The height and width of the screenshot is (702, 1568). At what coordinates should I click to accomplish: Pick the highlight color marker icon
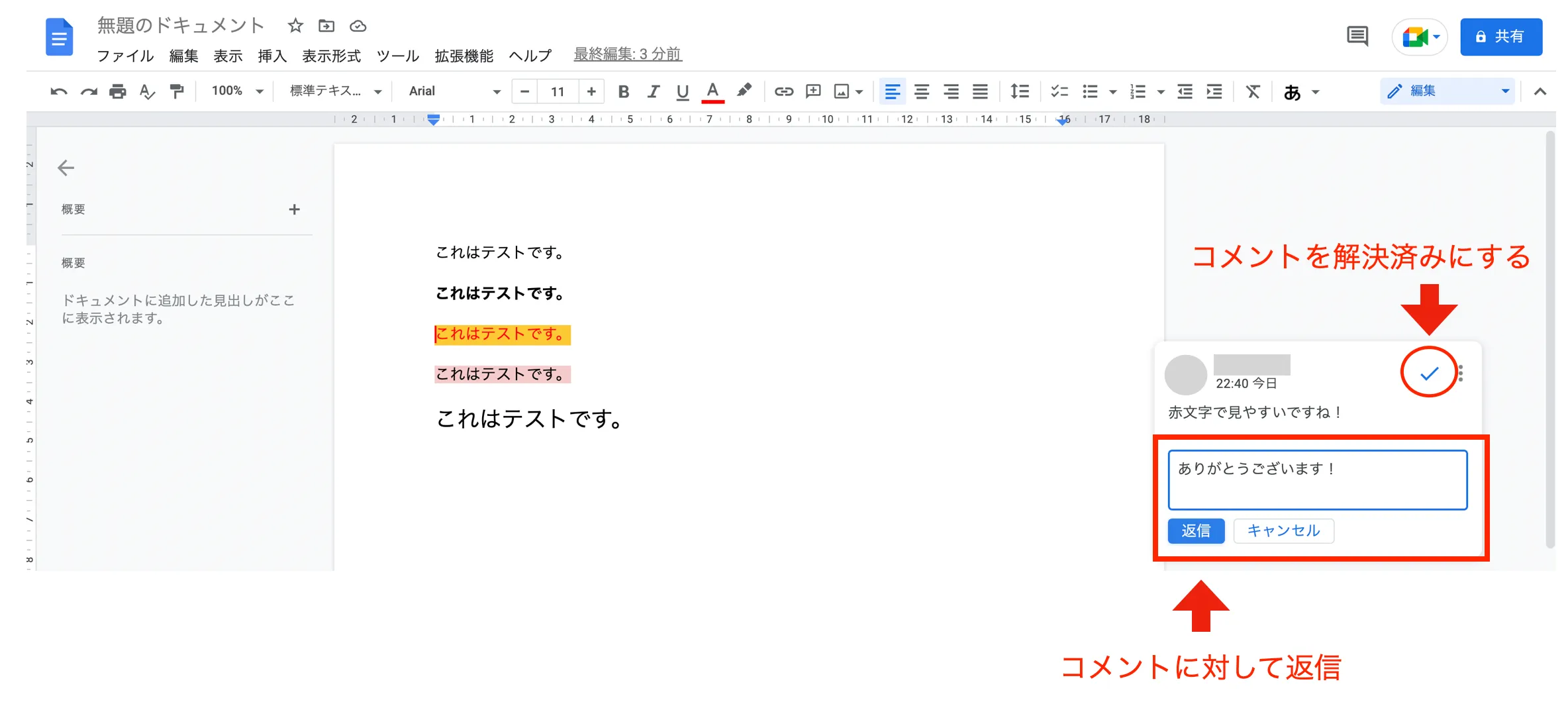744,91
